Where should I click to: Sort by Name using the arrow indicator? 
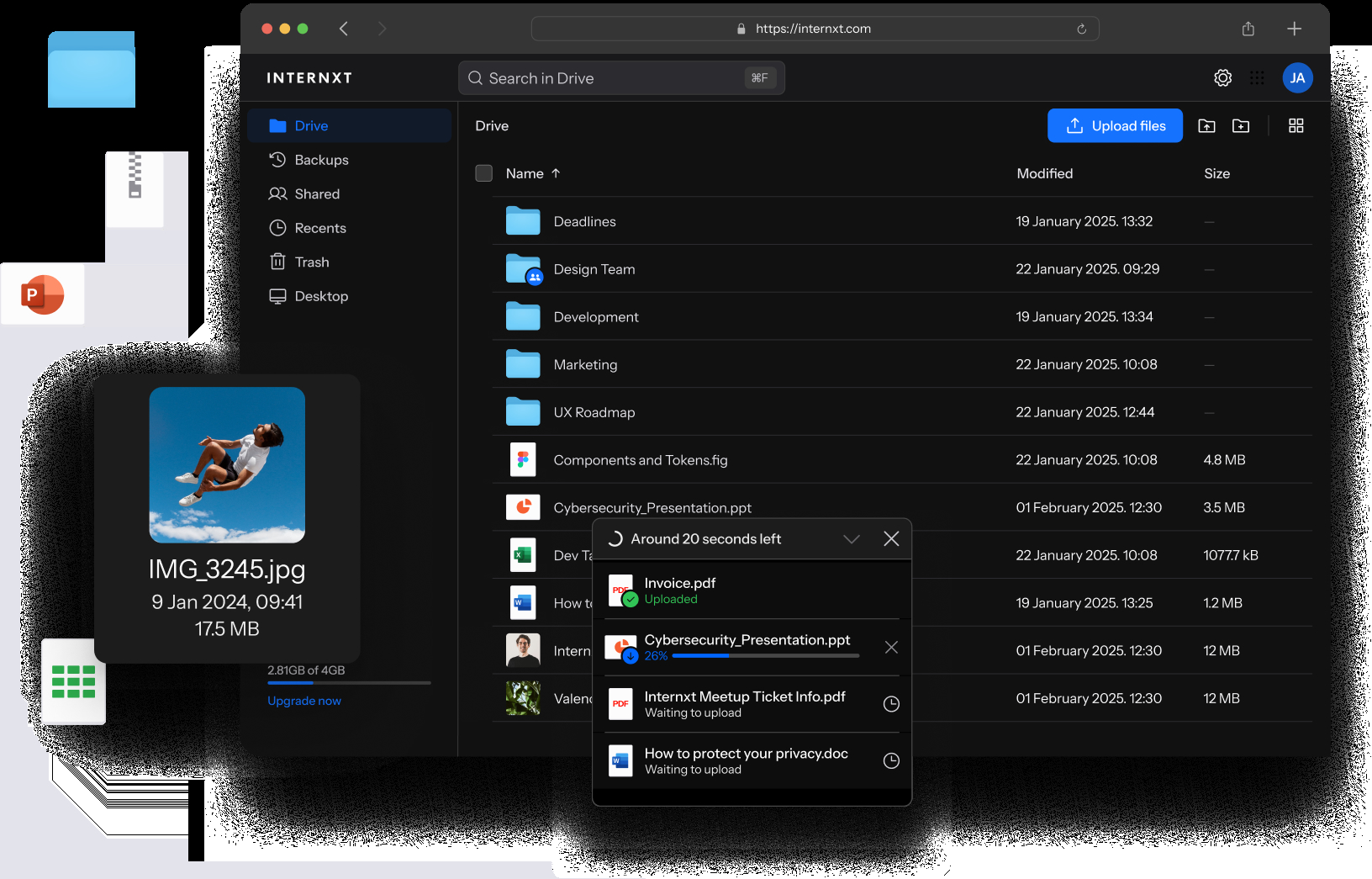click(556, 173)
